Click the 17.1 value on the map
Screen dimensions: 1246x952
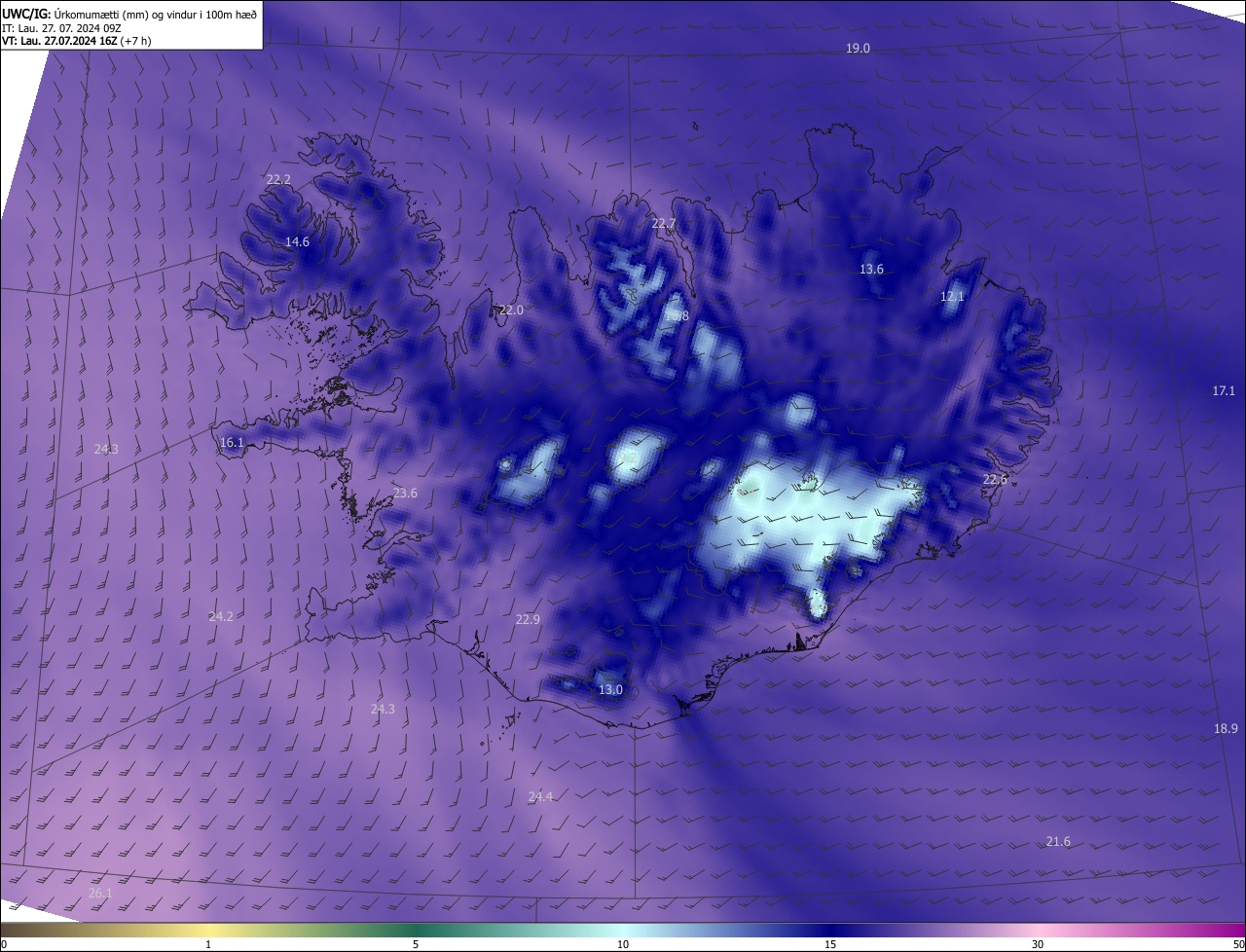coord(1224,391)
